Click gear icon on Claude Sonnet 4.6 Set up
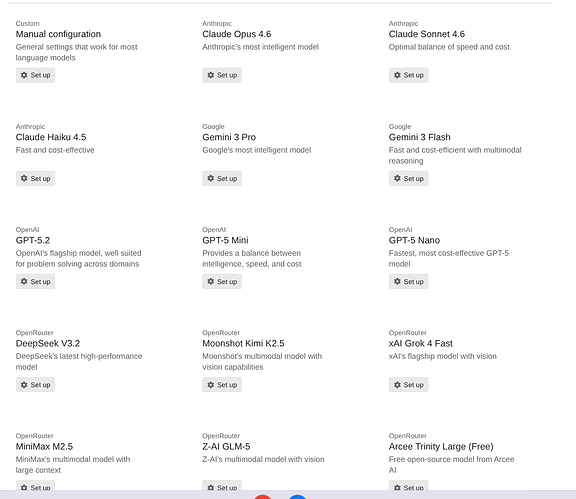The width and height of the screenshot is (576, 499). [397, 75]
